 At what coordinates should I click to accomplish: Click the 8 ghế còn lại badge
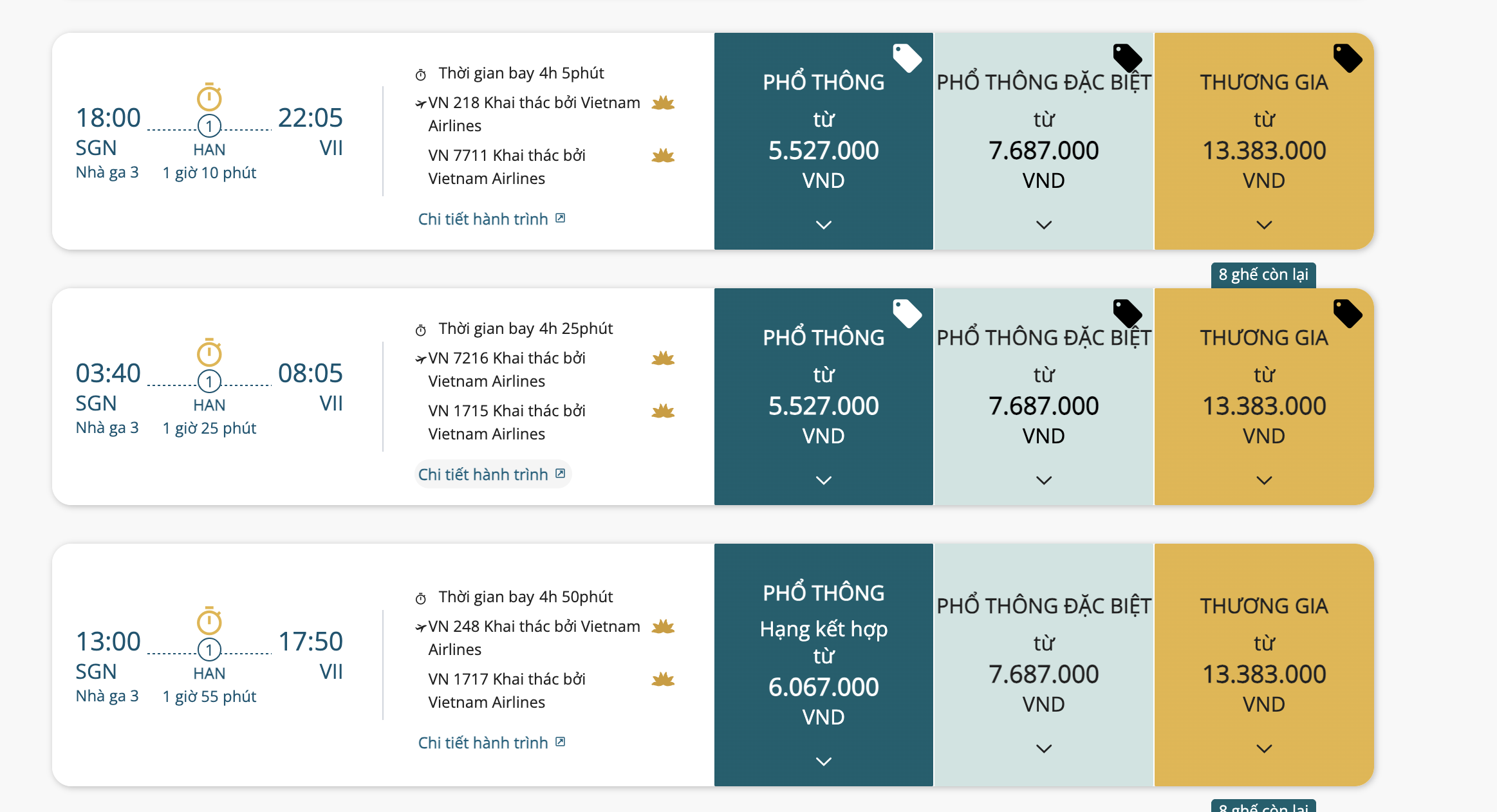(x=1263, y=275)
